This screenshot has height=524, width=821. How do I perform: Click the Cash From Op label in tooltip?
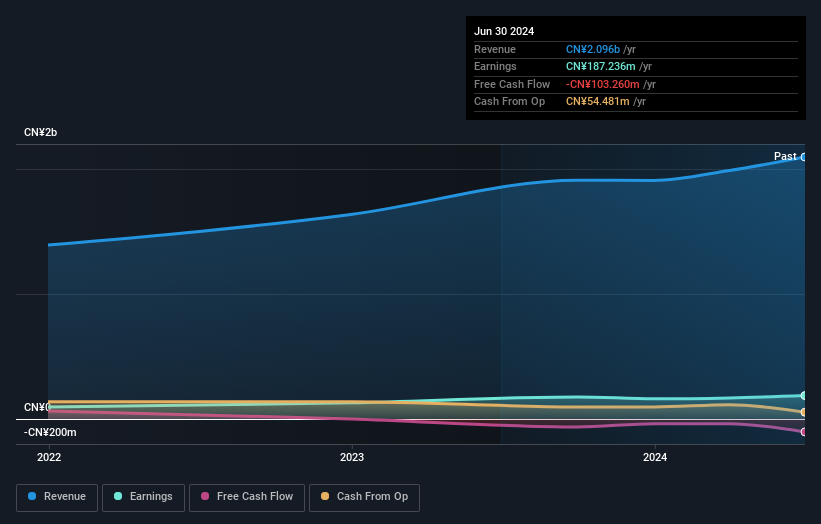click(509, 102)
